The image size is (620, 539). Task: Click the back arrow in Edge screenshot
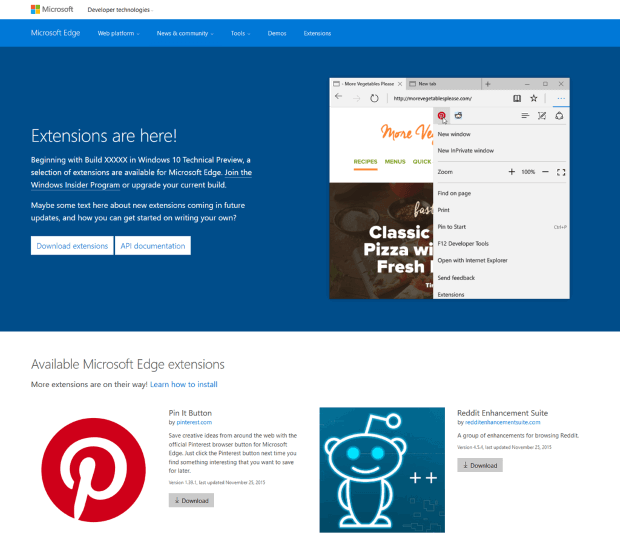pos(338,96)
